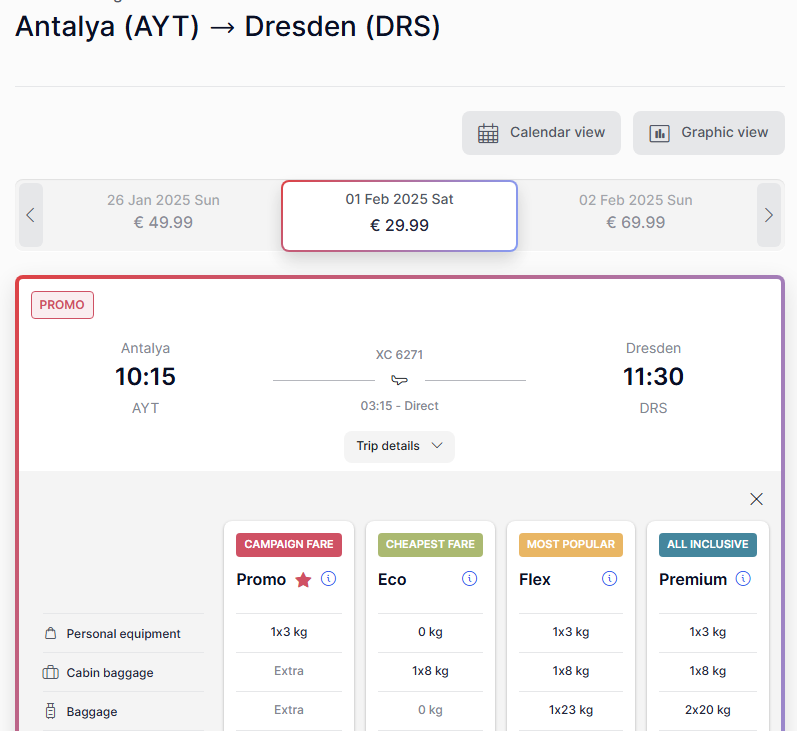The width and height of the screenshot is (797, 731).
Task: Select 01 Feb 2025 Sat date
Action: pyautogui.click(x=400, y=216)
